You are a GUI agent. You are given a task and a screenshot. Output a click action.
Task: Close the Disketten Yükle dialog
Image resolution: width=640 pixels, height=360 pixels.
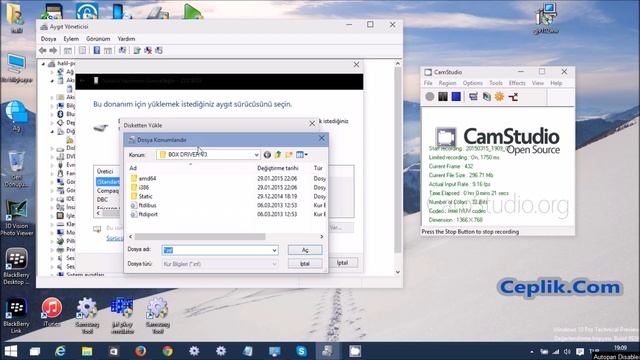tap(312, 123)
